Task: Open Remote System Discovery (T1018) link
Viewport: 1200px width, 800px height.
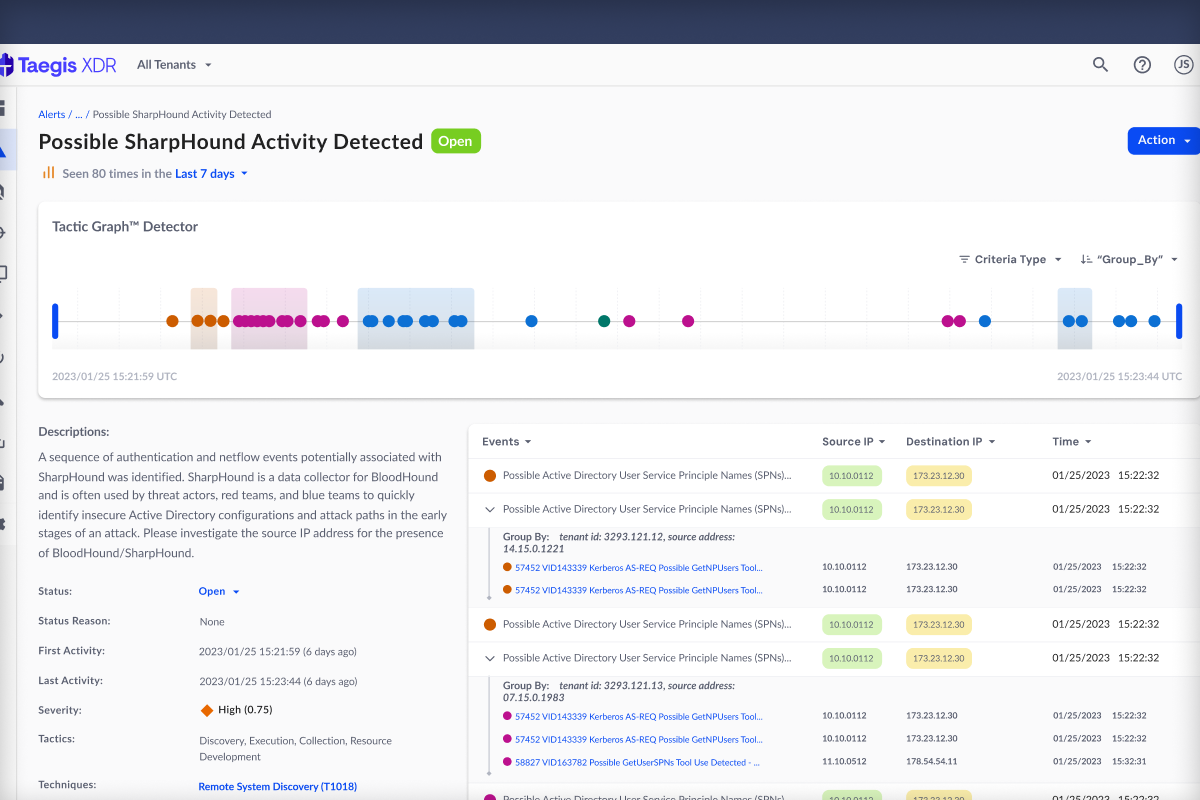Action: point(277,787)
